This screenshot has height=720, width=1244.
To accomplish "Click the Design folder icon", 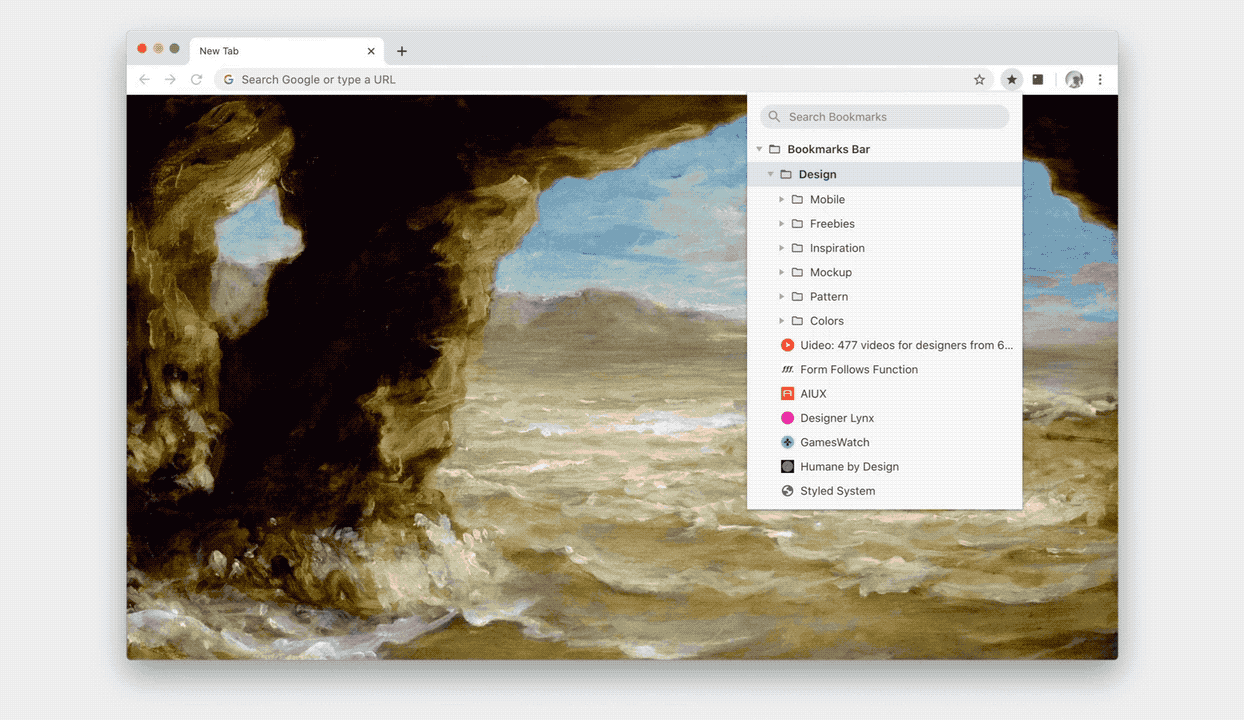I will pyautogui.click(x=786, y=174).
